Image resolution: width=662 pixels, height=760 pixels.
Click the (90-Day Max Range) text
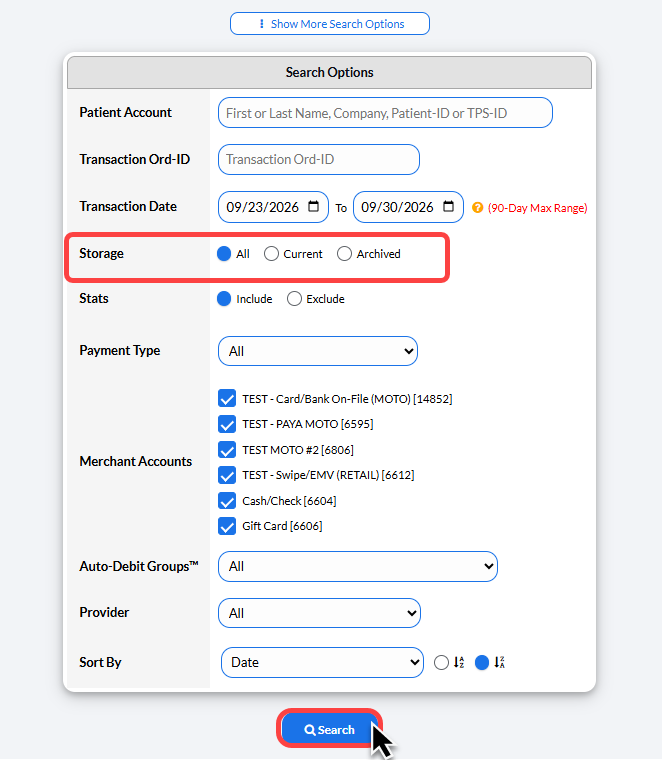pos(537,208)
